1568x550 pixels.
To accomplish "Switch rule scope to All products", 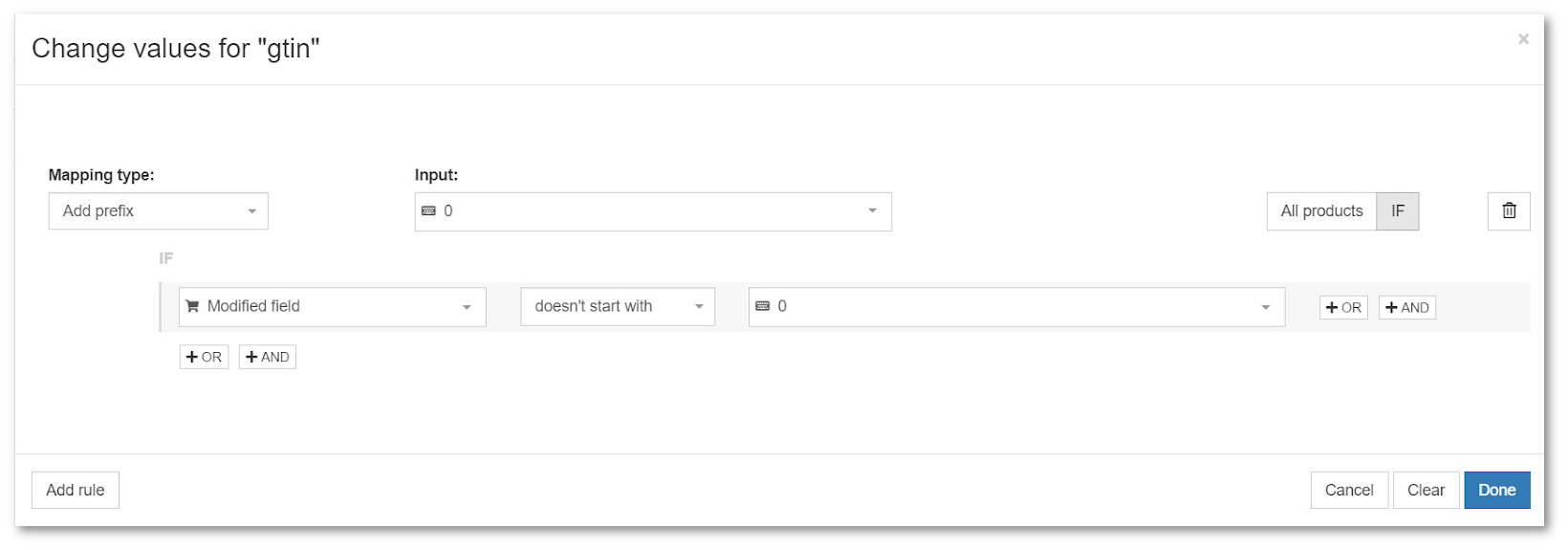I will click(x=1321, y=211).
